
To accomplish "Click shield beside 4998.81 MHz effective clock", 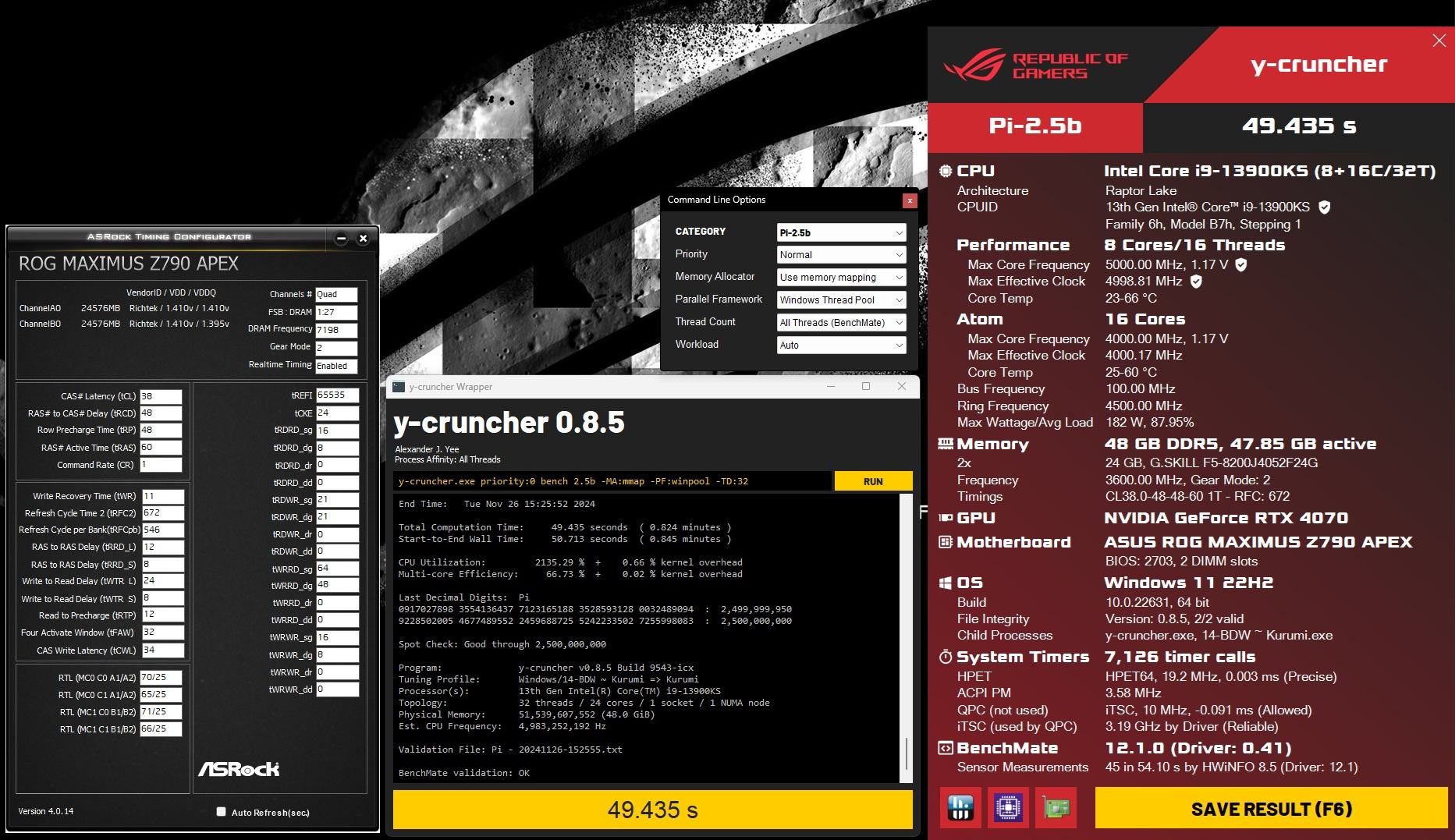I will click(x=1196, y=281).
